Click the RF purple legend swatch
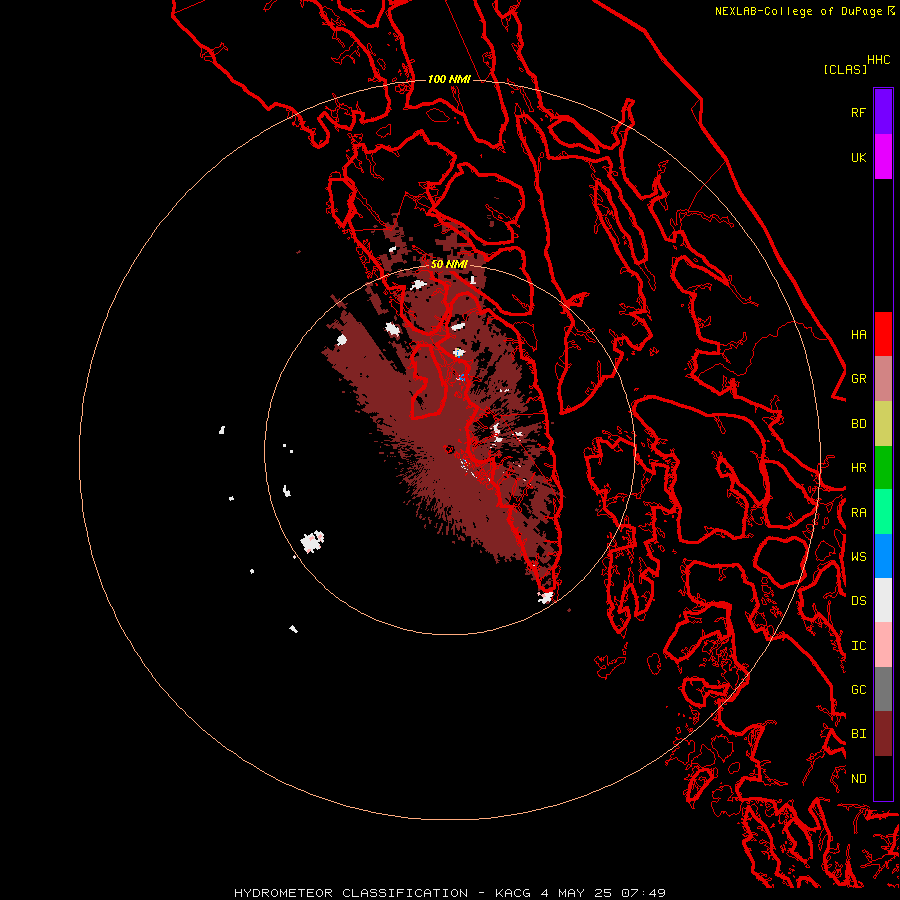The height and width of the screenshot is (900, 900). (x=883, y=112)
